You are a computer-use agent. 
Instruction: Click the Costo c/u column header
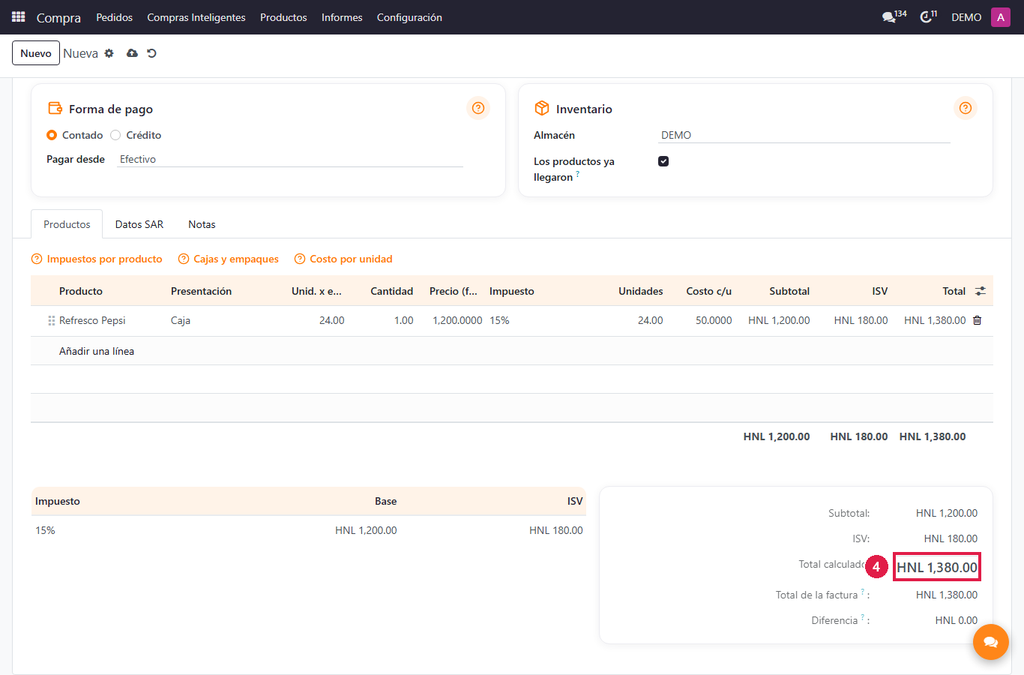pos(709,291)
